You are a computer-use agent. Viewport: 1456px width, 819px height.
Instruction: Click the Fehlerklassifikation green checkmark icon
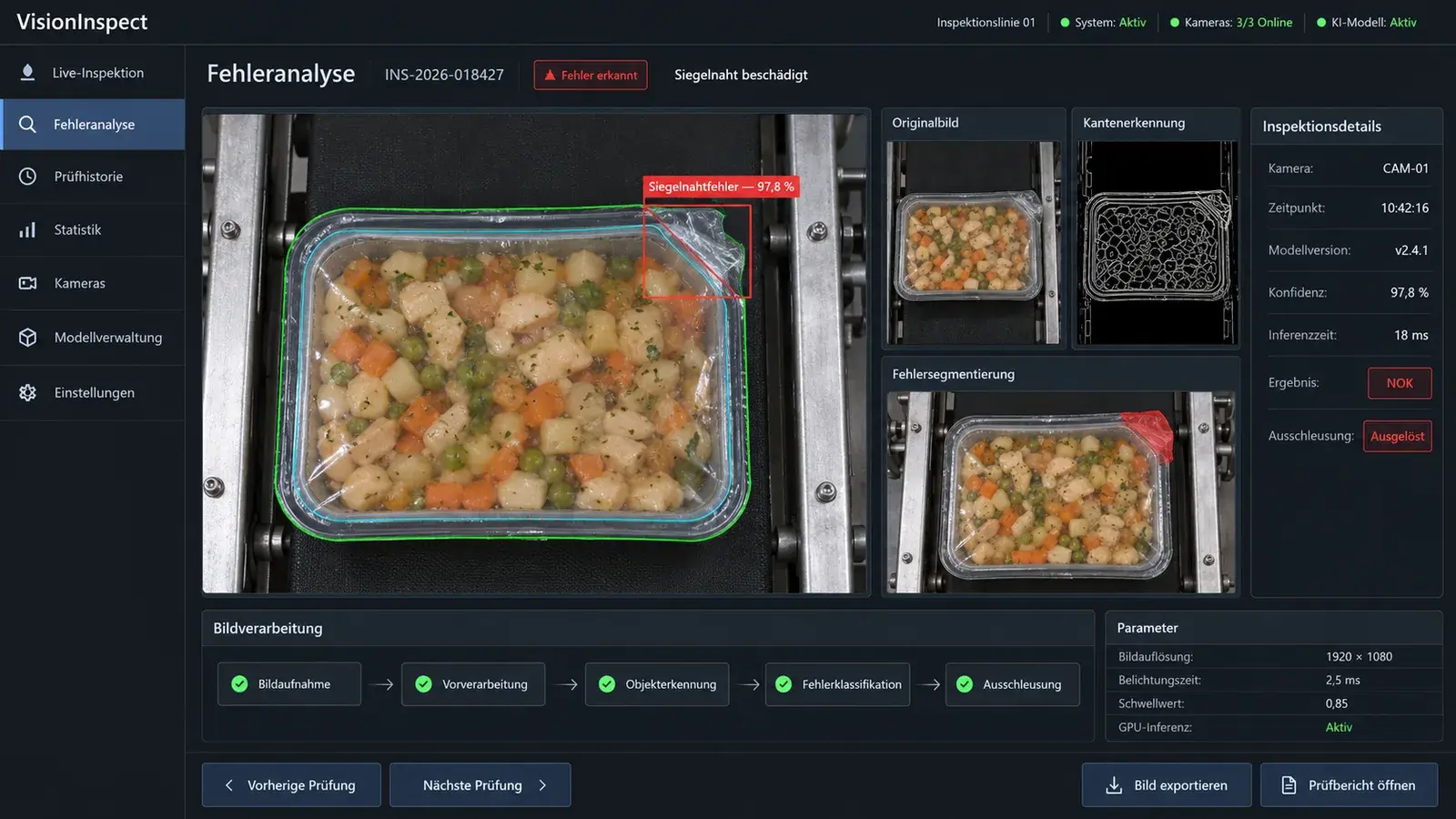pyautogui.click(x=784, y=684)
